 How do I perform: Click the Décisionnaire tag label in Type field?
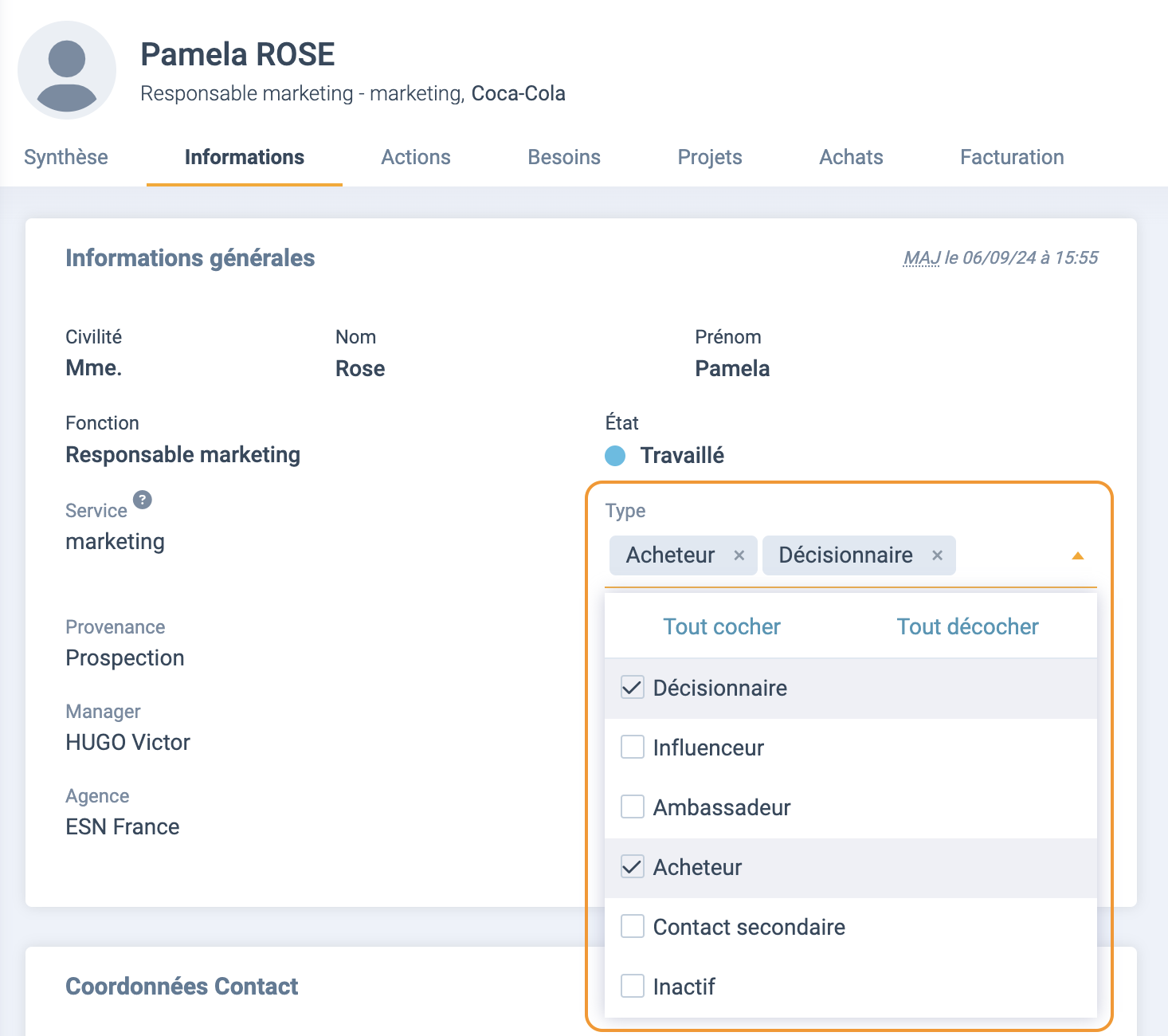[x=846, y=555]
